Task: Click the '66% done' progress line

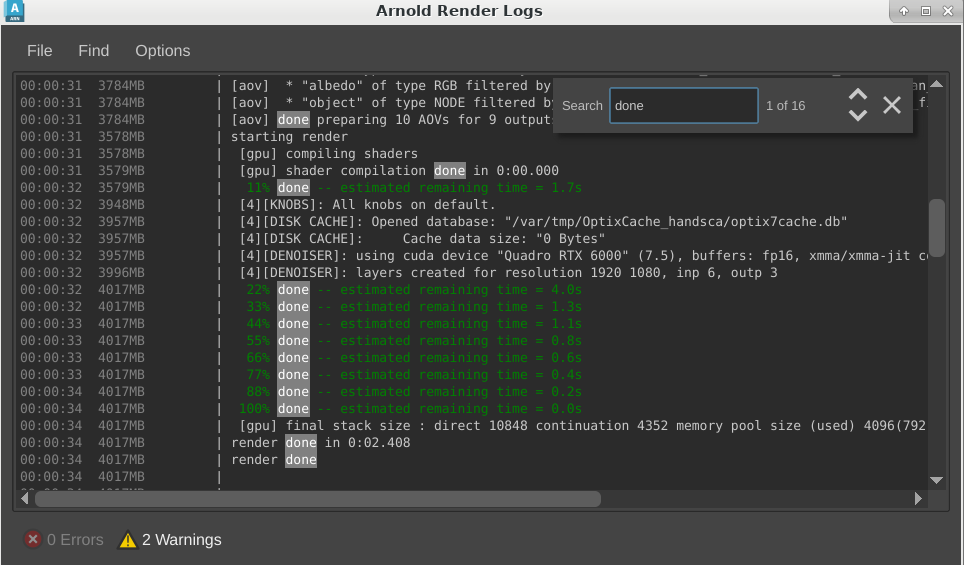Action: coord(414,358)
